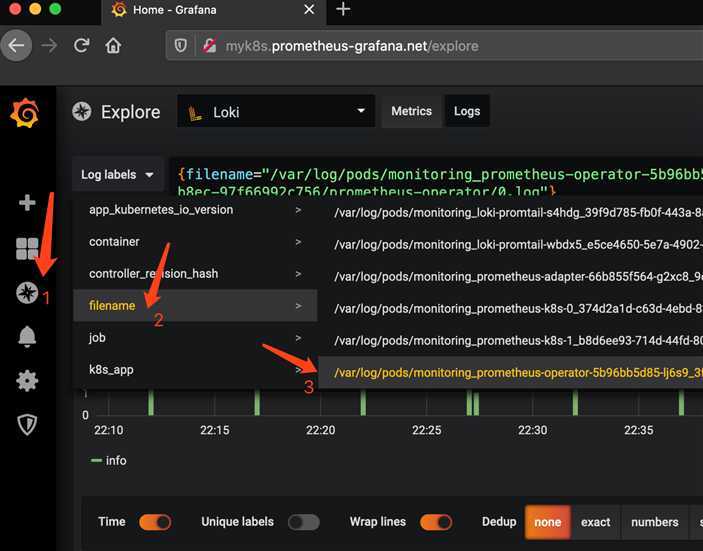703x551 pixels.
Task: Click the tracking protection shield icon
Action: coord(181,45)
